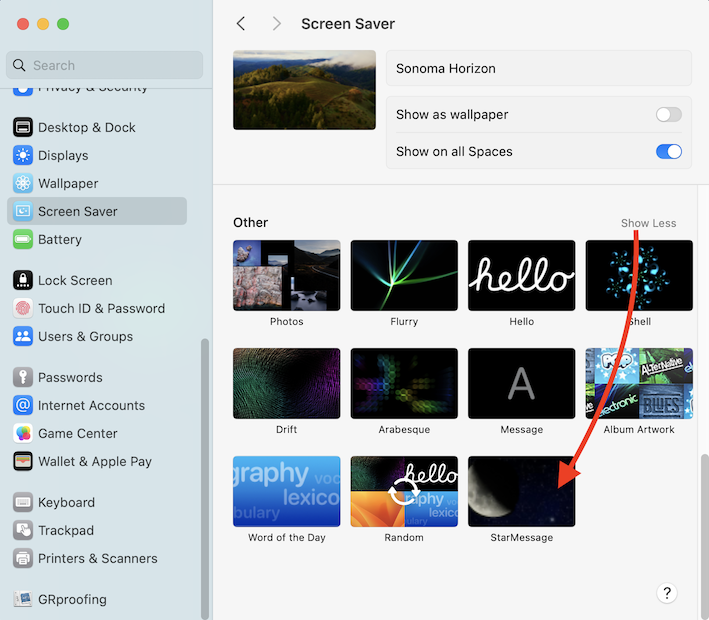Click the Trackpad icon
Image resolution: width=709 pixels, height=620 pixels.
click(x=23, y=530)
